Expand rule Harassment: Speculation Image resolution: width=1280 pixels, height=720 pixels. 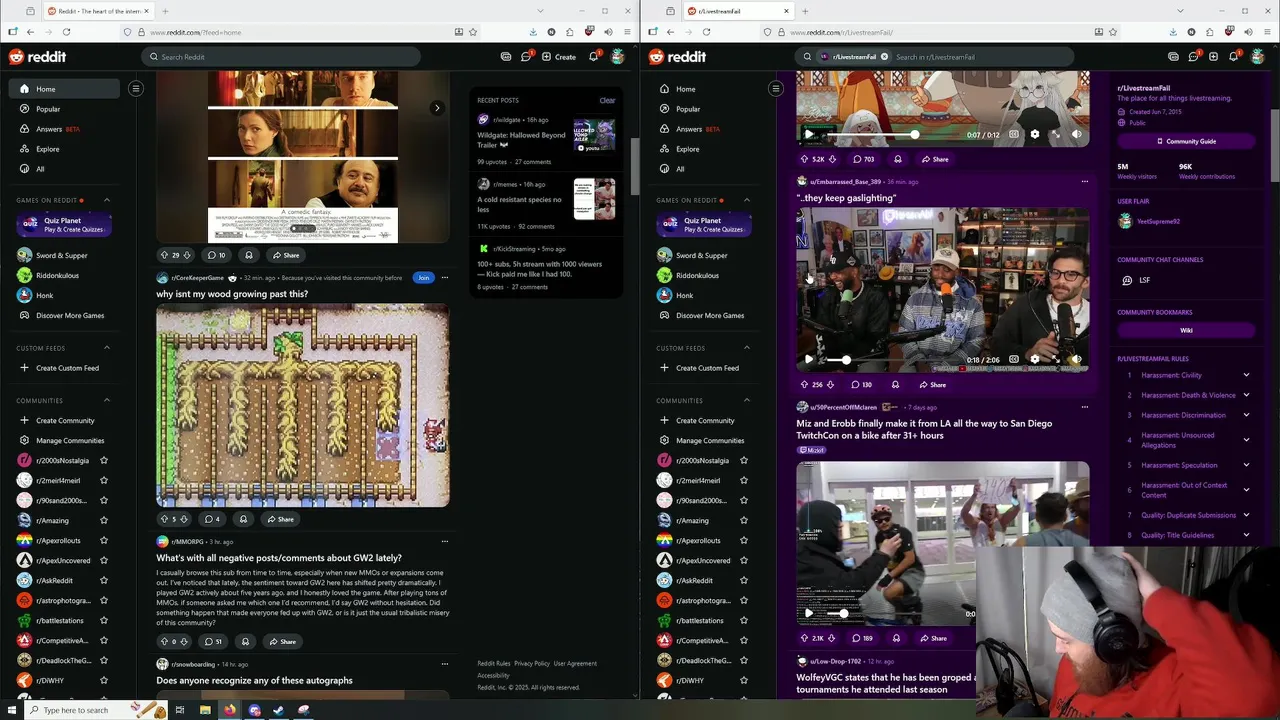(x=1246, y=465)
